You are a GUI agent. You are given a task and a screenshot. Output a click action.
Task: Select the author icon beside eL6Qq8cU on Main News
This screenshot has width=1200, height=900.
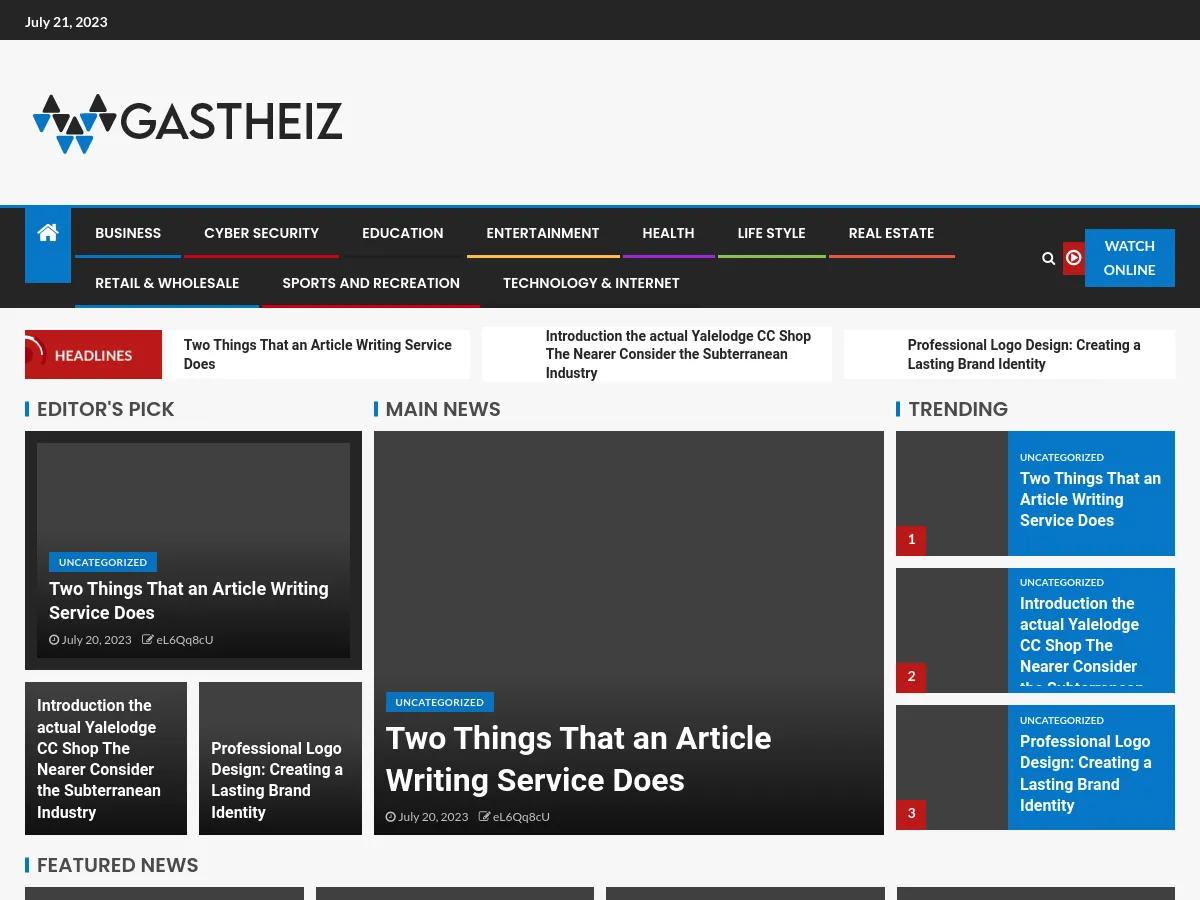point(483,816)
